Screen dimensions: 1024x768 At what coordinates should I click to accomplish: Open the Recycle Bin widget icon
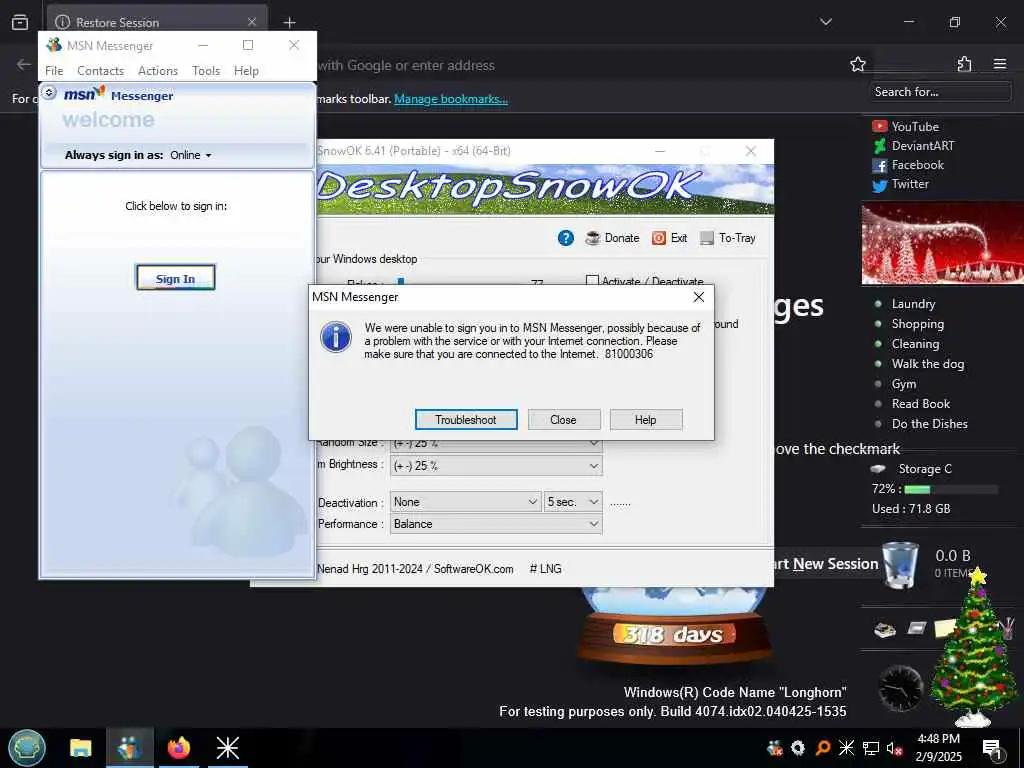(x=899, y=564)
